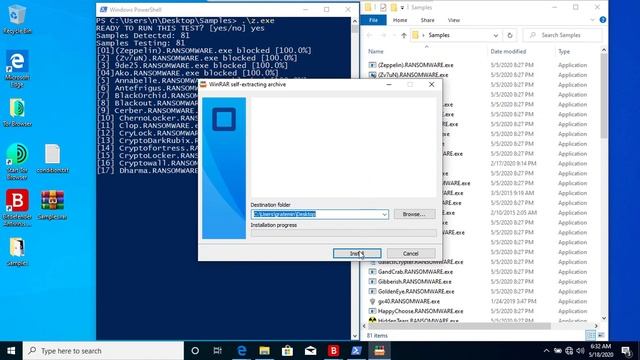This screenshot has height=360, width=640.
Task: Open Task View on the taskbar
Action: (218, 351)
